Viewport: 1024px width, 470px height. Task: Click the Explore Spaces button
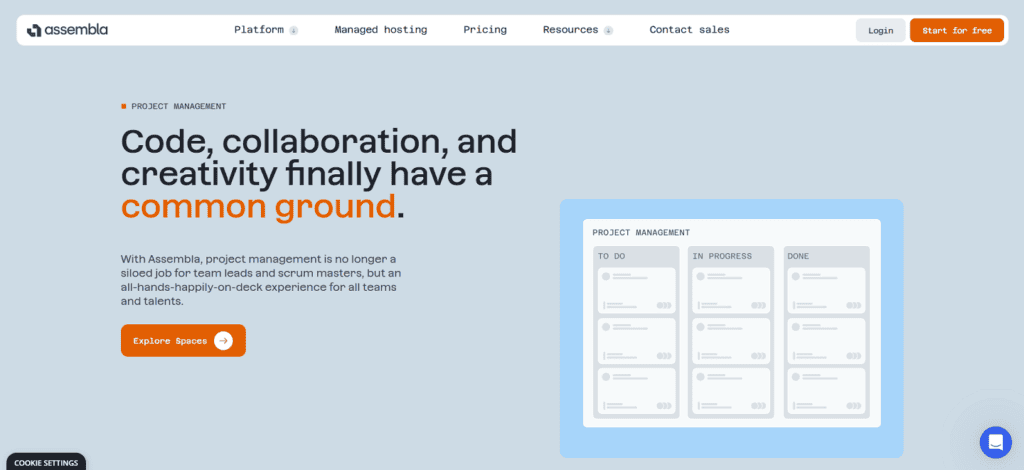(x=183, y=341)
